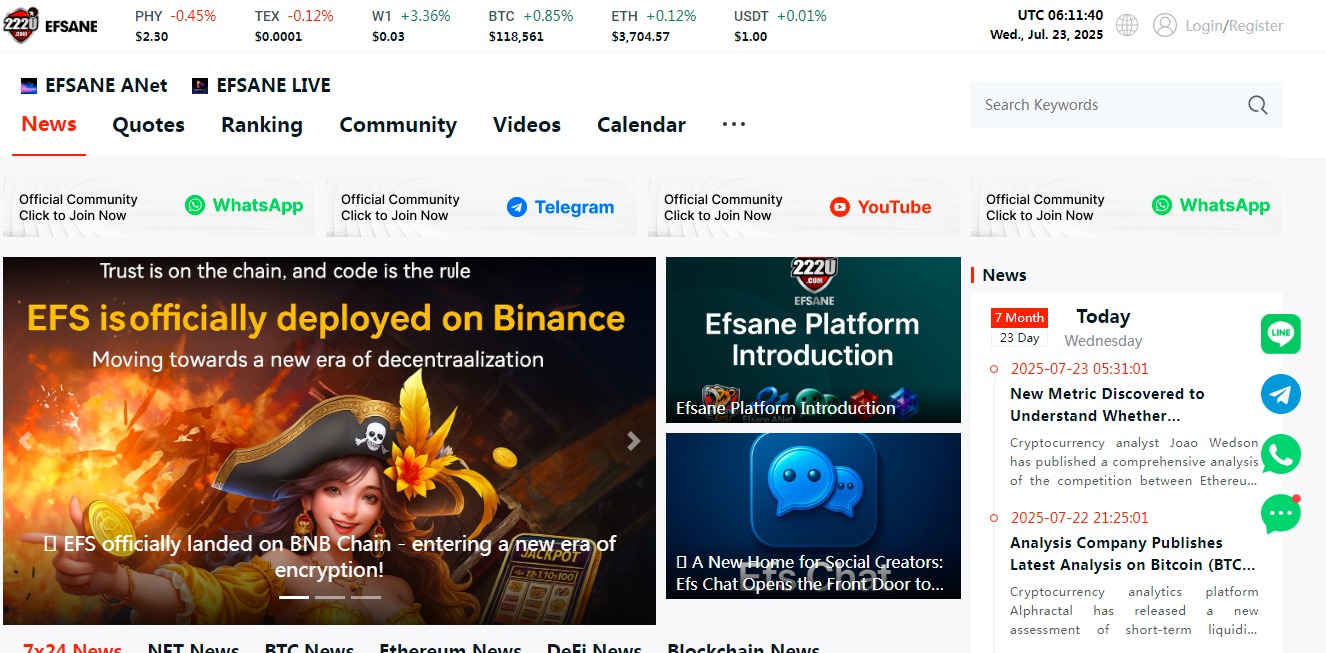This screenshot has height=653, width=1326.
Task: Open WhatsApp floating side icon
Action: tap(1281, 454)
